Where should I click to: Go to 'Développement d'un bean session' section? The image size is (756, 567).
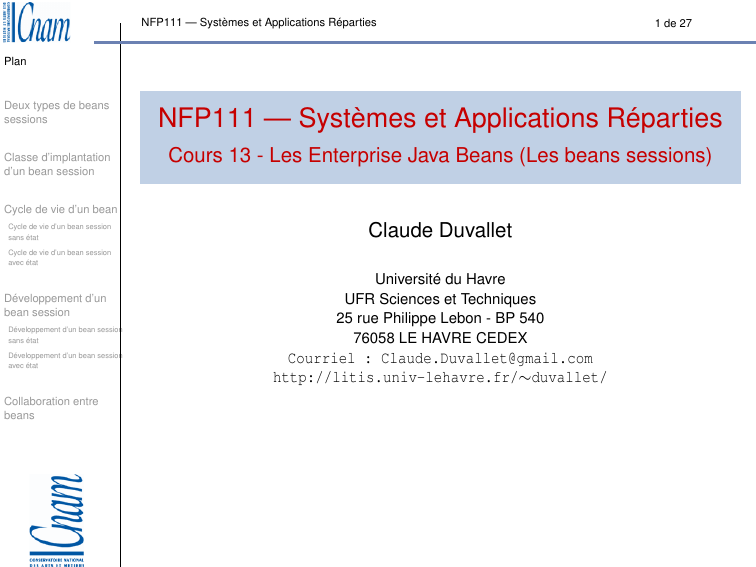55,305
